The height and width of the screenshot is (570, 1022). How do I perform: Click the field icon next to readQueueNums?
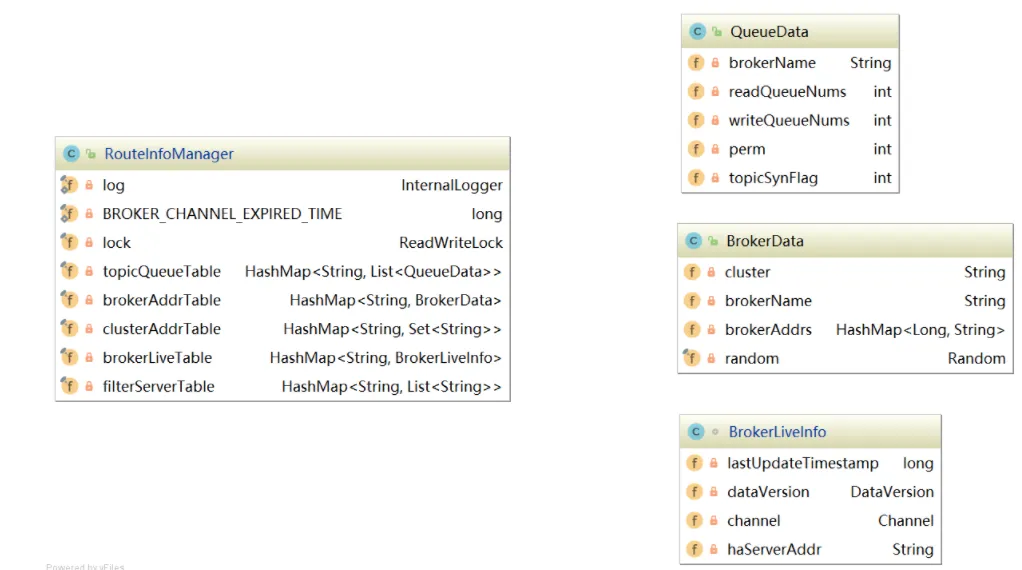[x=695, y=91]
